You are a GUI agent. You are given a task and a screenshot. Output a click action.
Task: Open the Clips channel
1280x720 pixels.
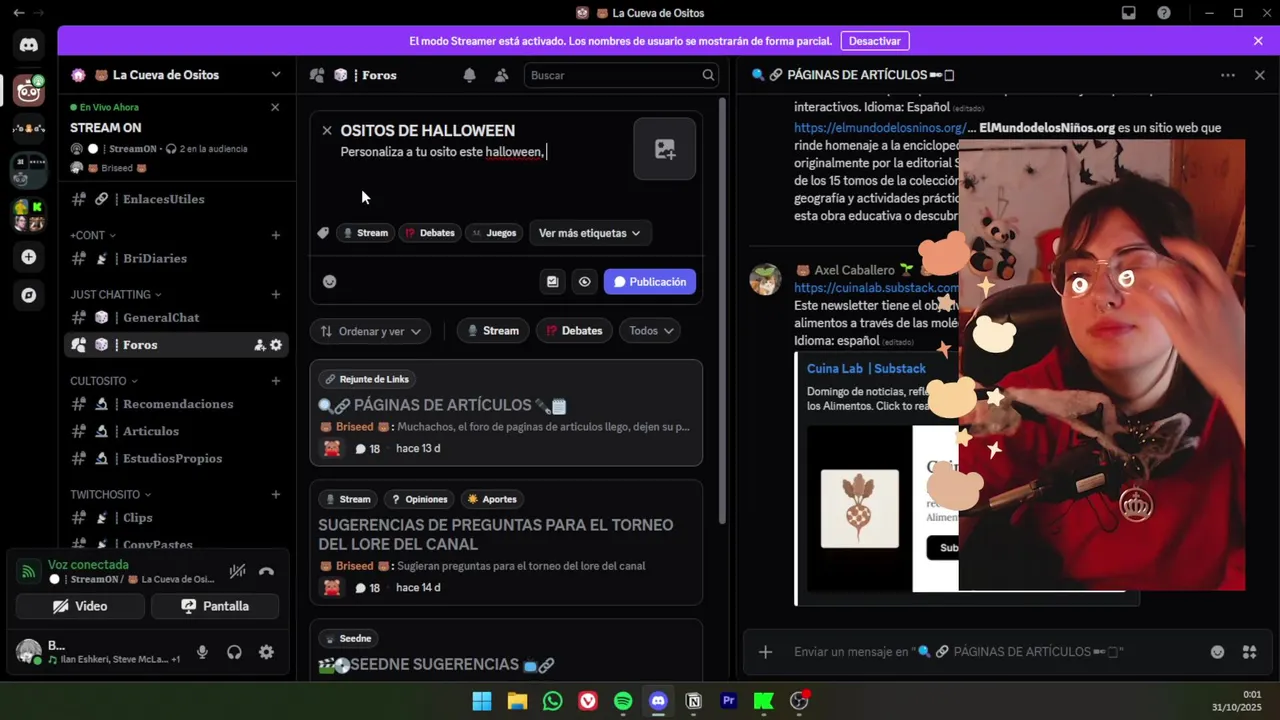[x=176, y=518]
